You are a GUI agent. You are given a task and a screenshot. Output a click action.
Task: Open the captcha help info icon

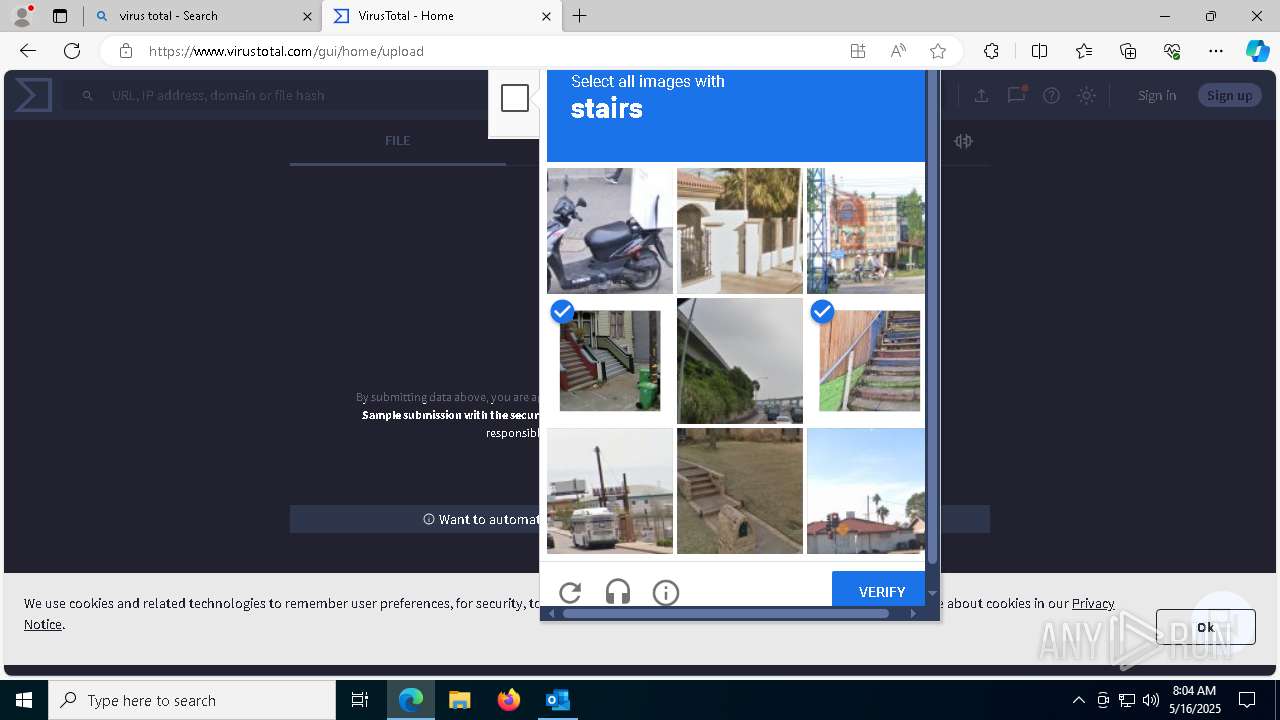click(666, 592)
